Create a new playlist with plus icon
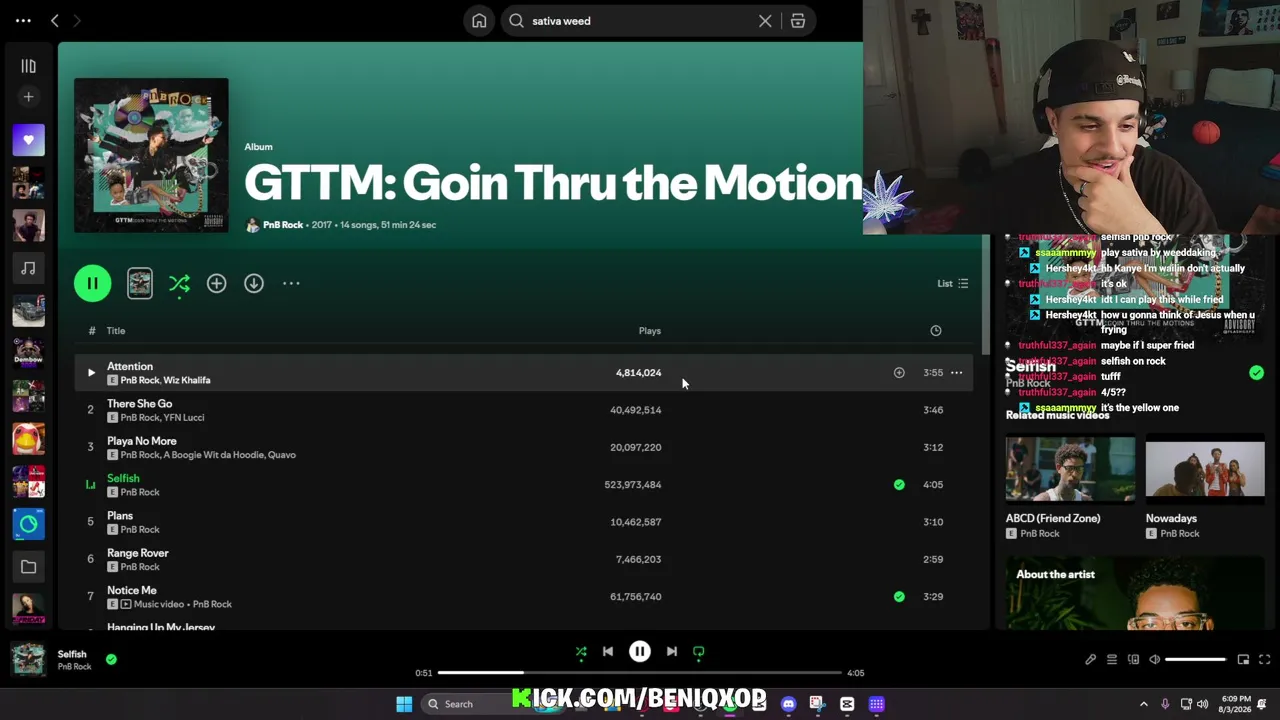Image resolution: width=1280 pixels, height=720 pixels. (x=28, y=97)
